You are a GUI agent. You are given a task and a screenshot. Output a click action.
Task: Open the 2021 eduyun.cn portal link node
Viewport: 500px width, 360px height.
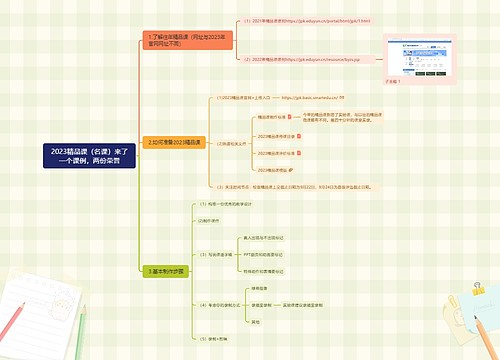click(307, 21)
